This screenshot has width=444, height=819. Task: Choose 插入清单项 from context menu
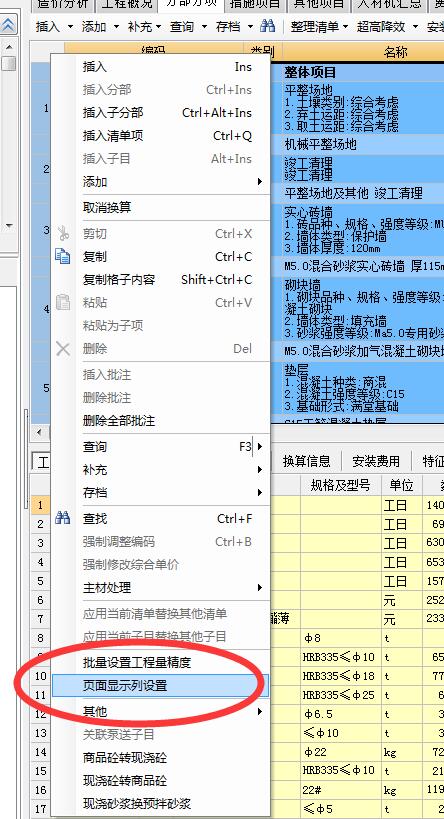click(160, 136)
